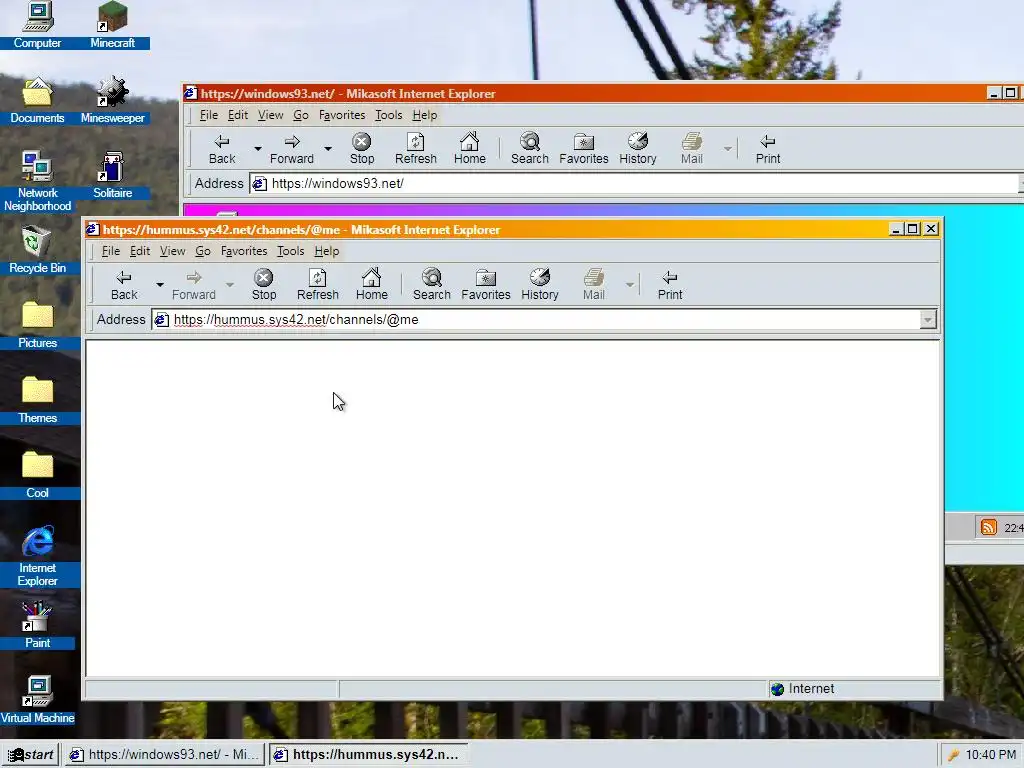Click the start button on taskbar
Viewport: 1024px width, 768px height.
click(x=30, y=754)
